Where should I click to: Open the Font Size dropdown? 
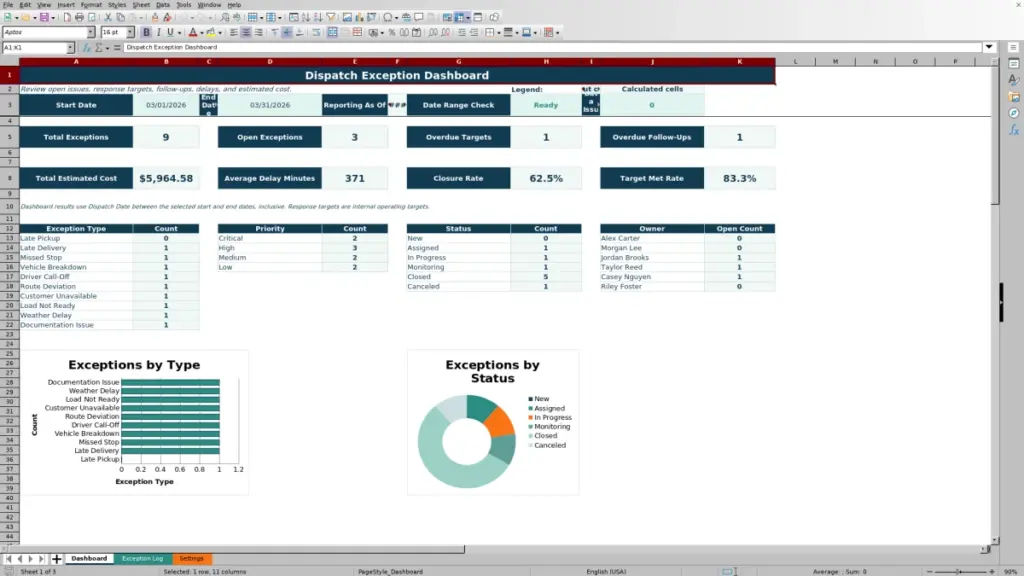click(x=130, y=32)
